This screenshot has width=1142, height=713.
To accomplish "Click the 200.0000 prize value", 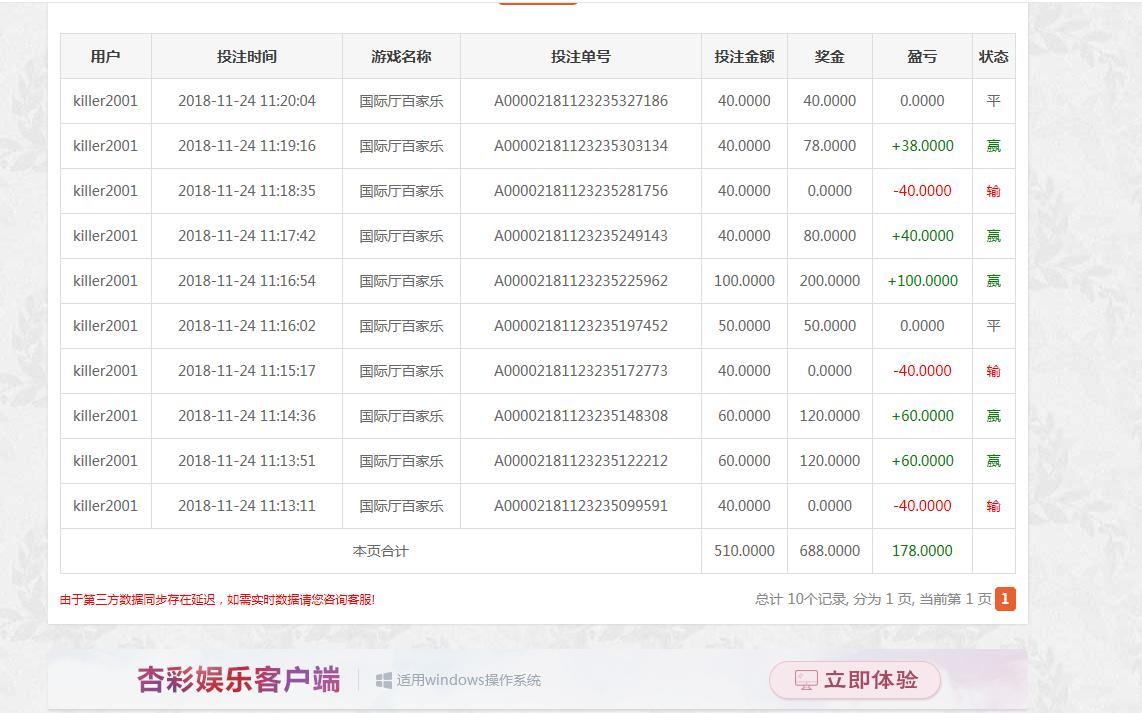I will 830,281.
